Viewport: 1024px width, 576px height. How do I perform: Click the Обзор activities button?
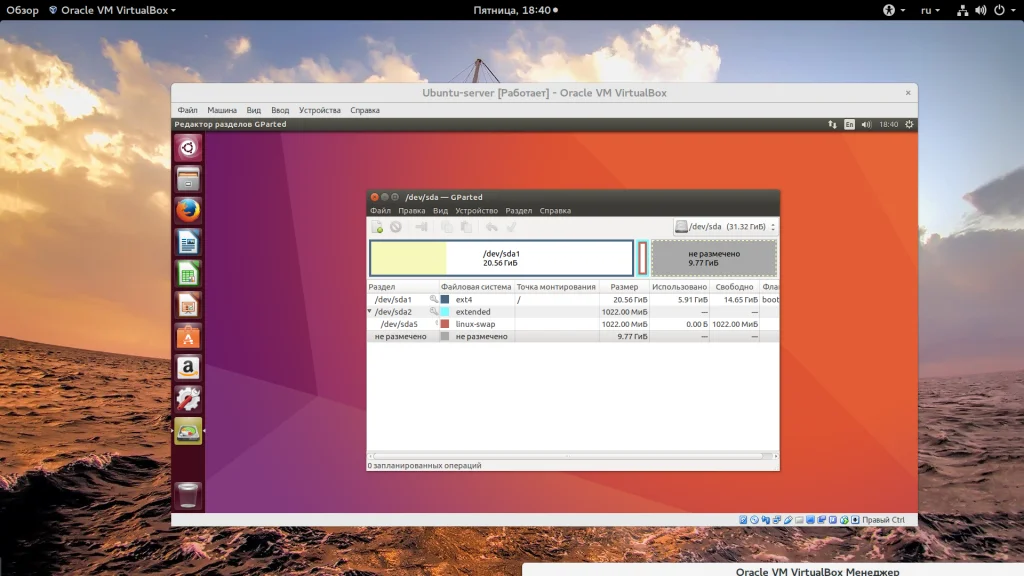click(22, 10)
